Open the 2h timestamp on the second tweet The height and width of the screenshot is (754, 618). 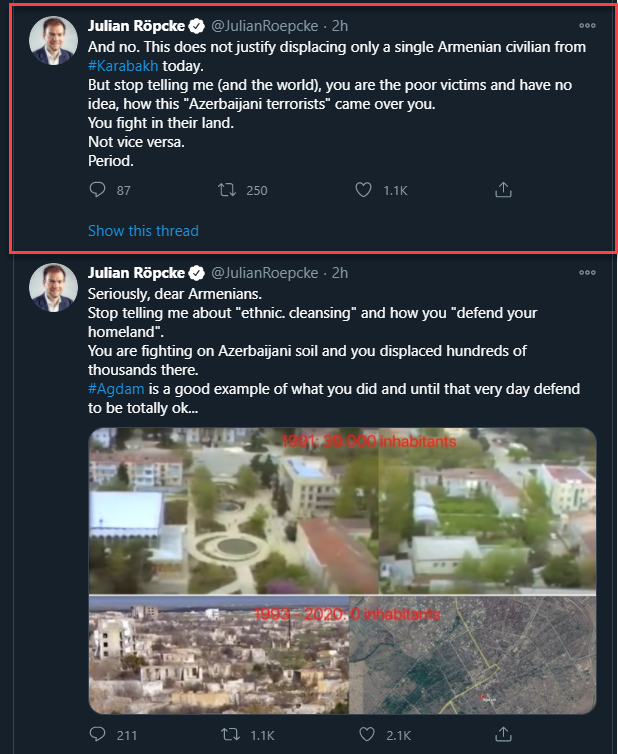(340, 273)
